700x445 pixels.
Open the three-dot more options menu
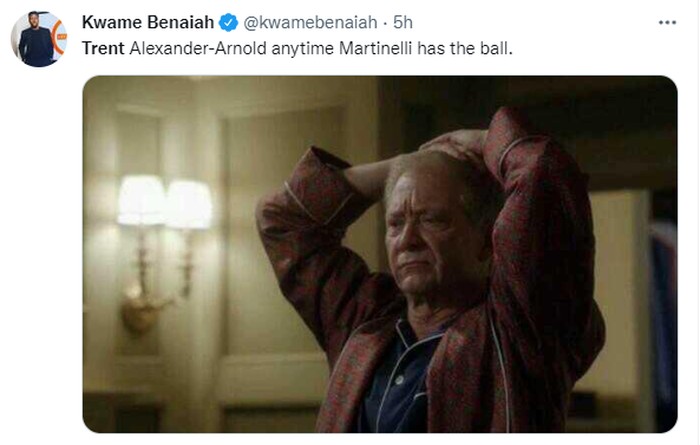pyautogui.click(x=667, y=22)
